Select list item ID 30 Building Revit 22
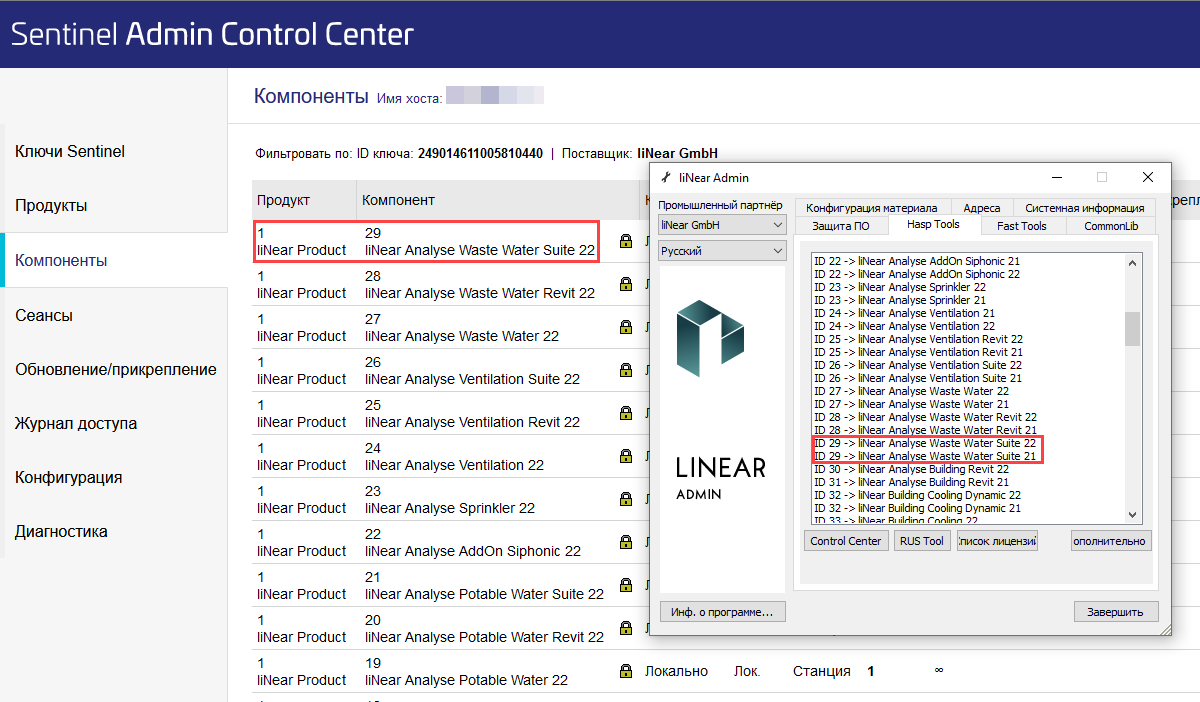1200x702 pixels. [x=911, y=469]
